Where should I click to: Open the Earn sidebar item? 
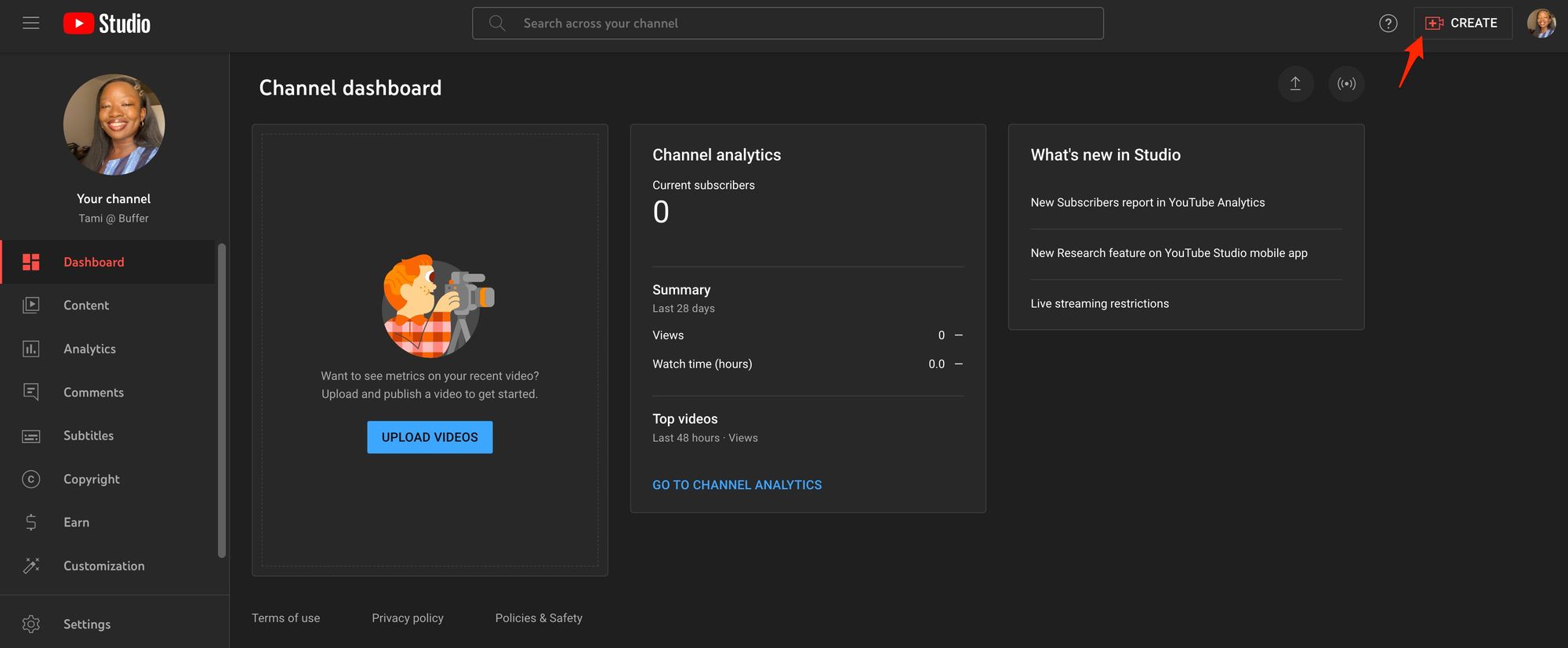point(76,523)
